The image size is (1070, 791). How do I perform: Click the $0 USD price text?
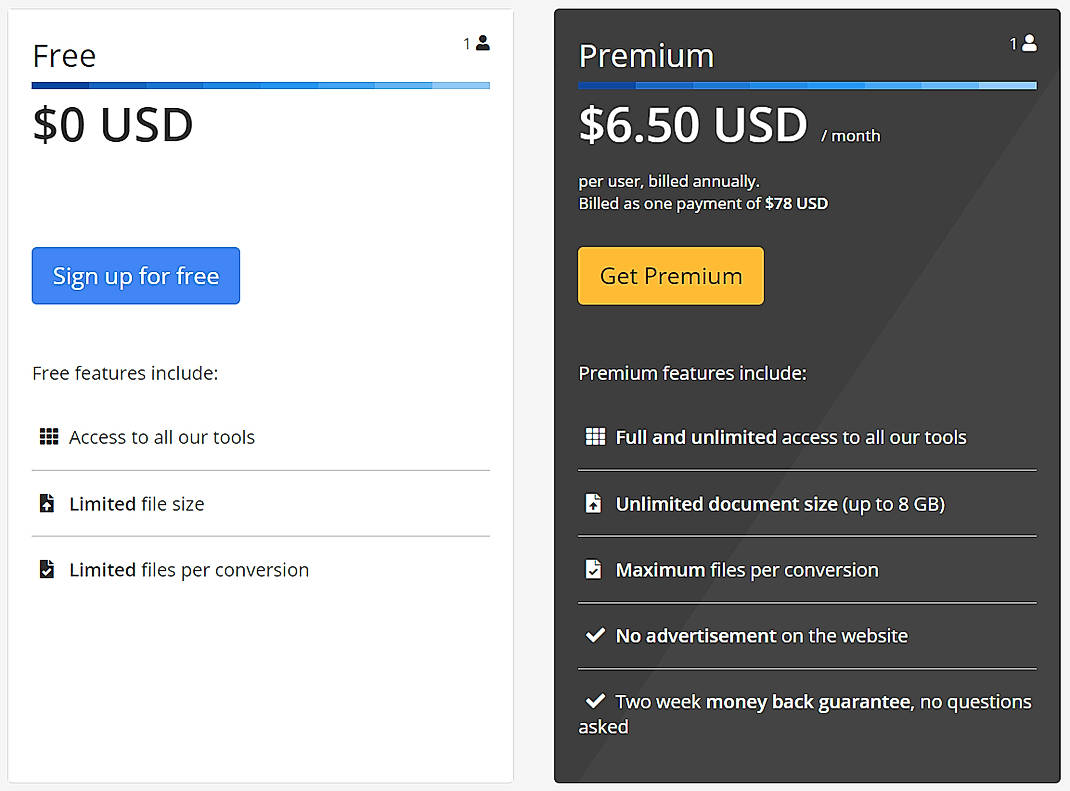[112, 124]
